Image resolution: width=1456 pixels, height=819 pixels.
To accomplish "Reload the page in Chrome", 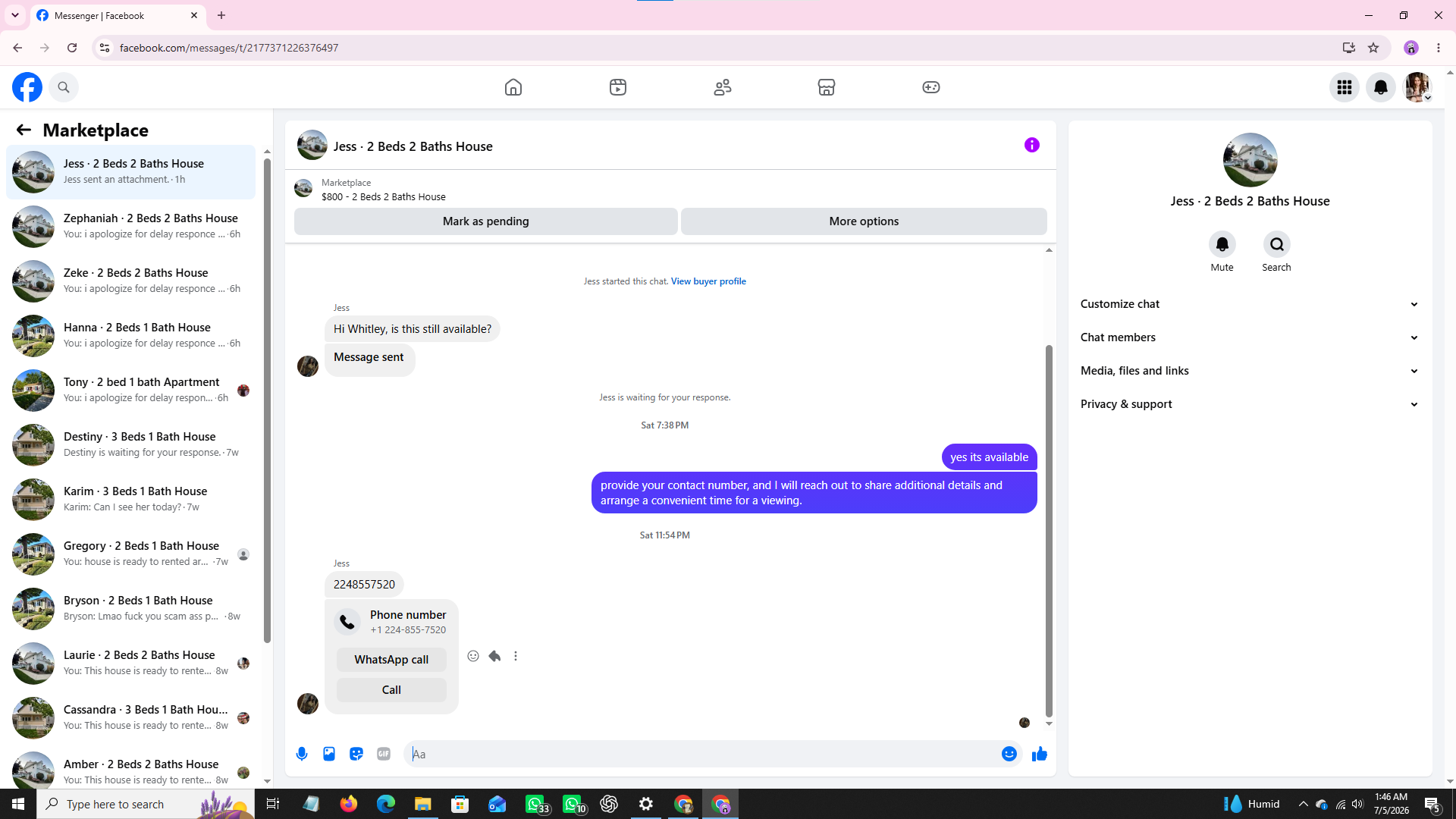I will tap(72, 48).
